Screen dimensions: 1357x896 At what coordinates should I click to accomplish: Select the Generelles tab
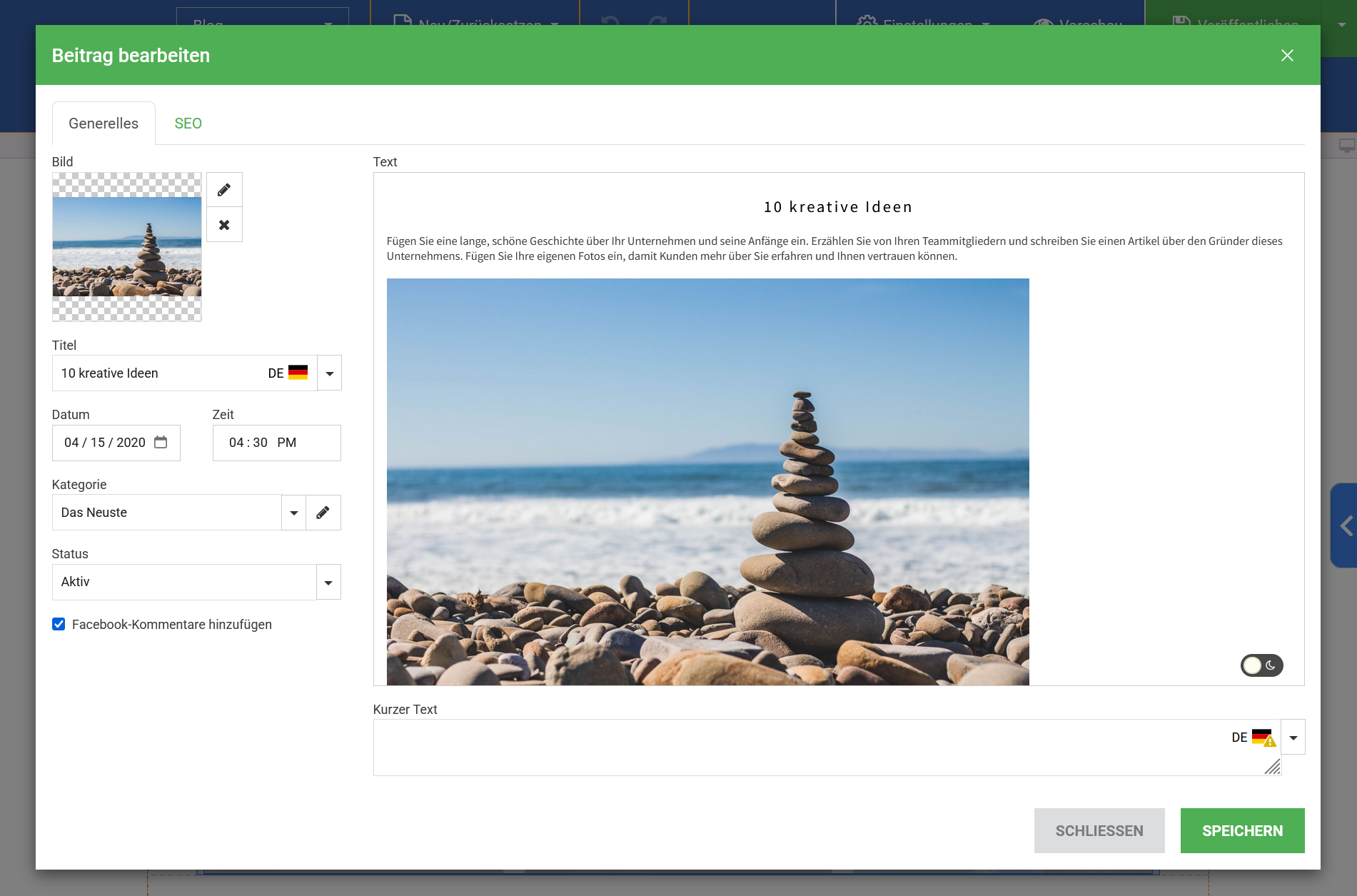[x=104, y=124]
